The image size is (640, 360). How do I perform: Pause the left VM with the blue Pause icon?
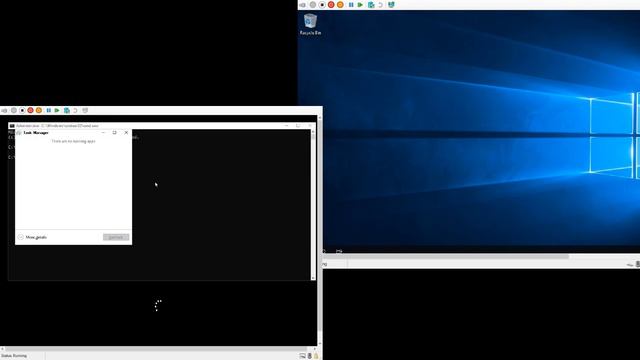click(x=49, y=111)
